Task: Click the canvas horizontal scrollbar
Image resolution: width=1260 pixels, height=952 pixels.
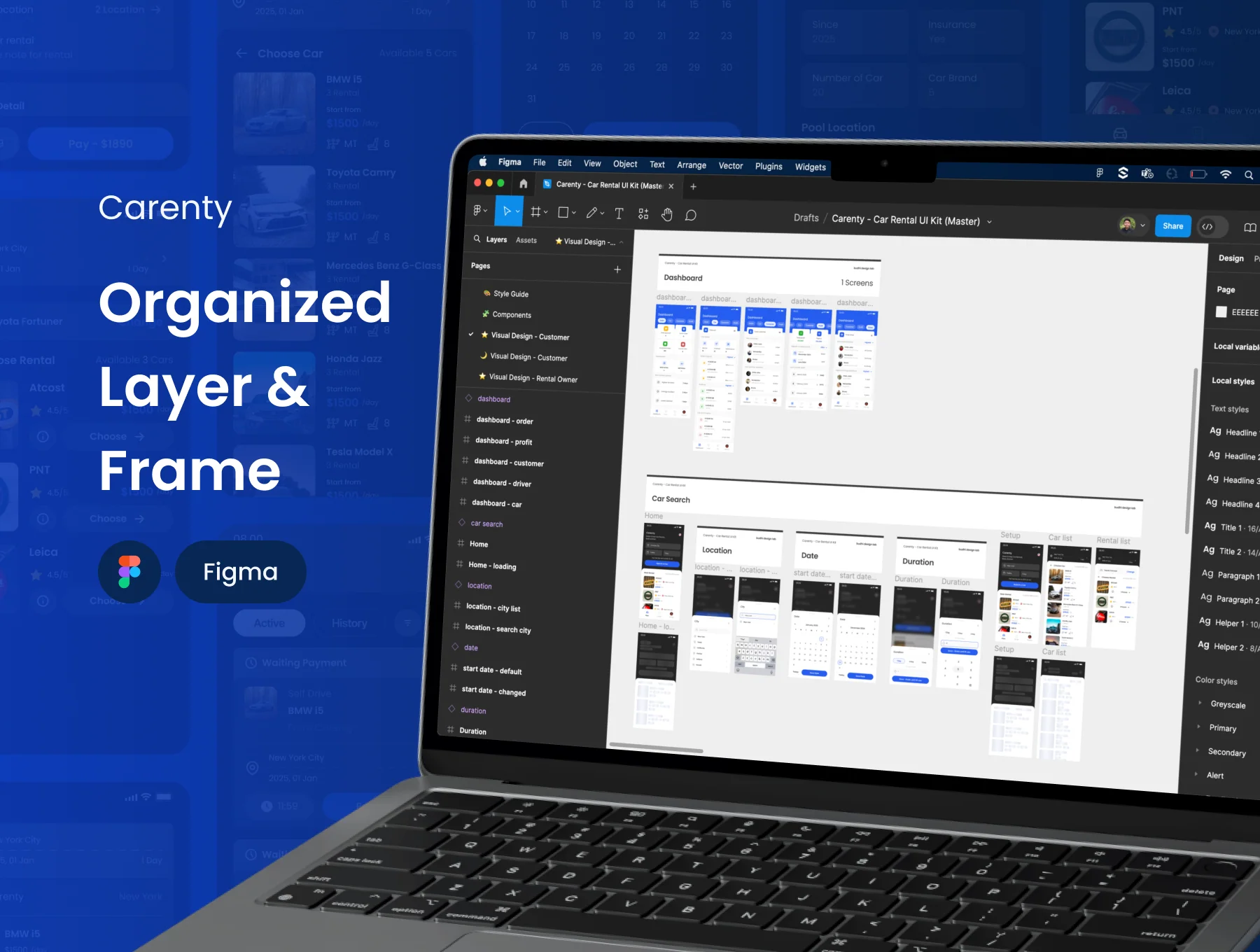Action: coord(656,748)
